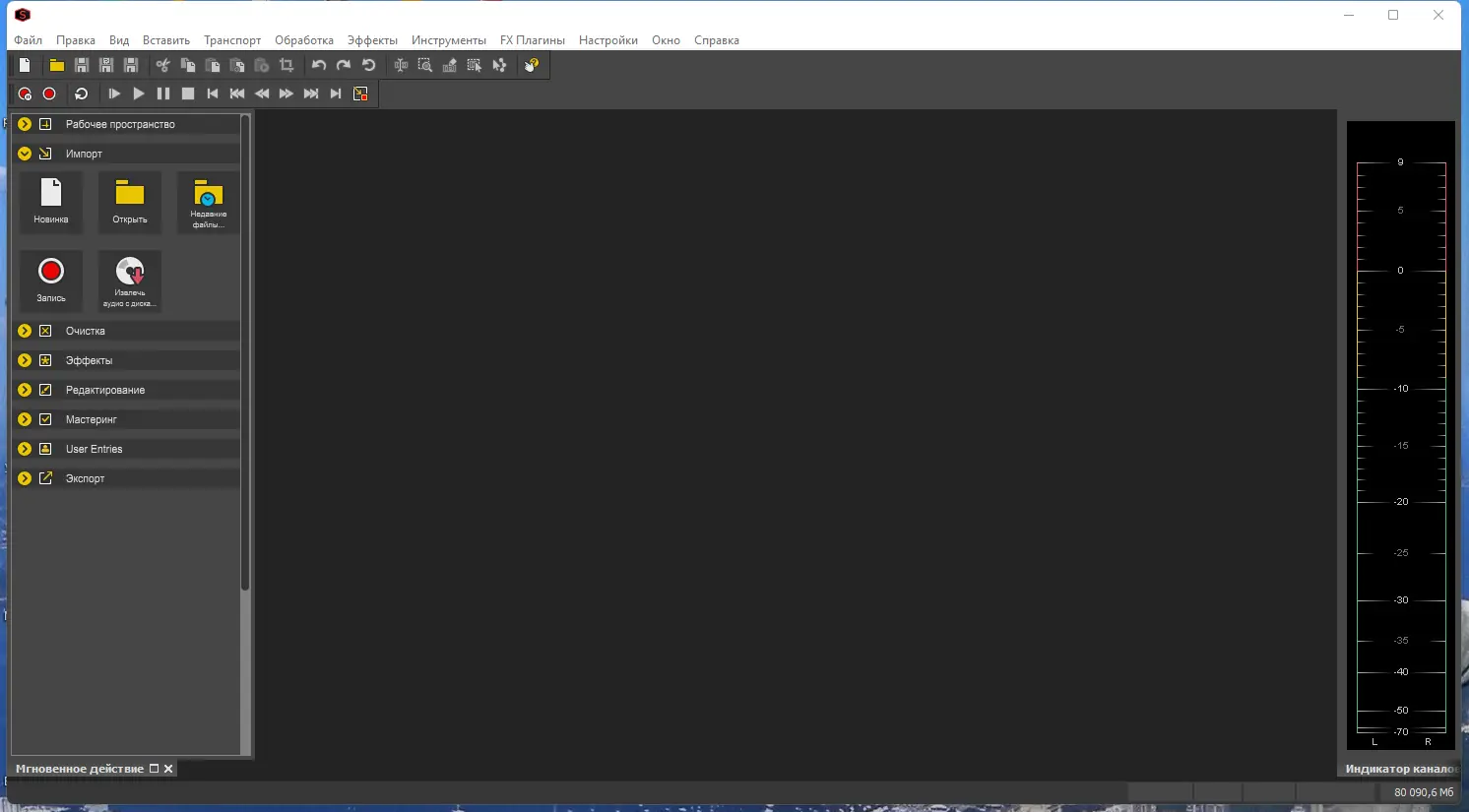
Task: Click the yellow Open folder toolbar icon
Action: coord(57,65)
